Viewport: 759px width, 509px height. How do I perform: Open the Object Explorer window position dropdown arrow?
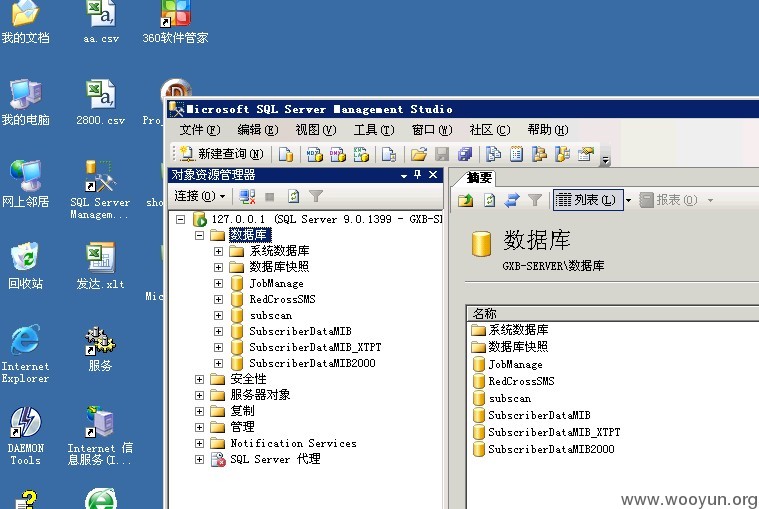point(404,176)
